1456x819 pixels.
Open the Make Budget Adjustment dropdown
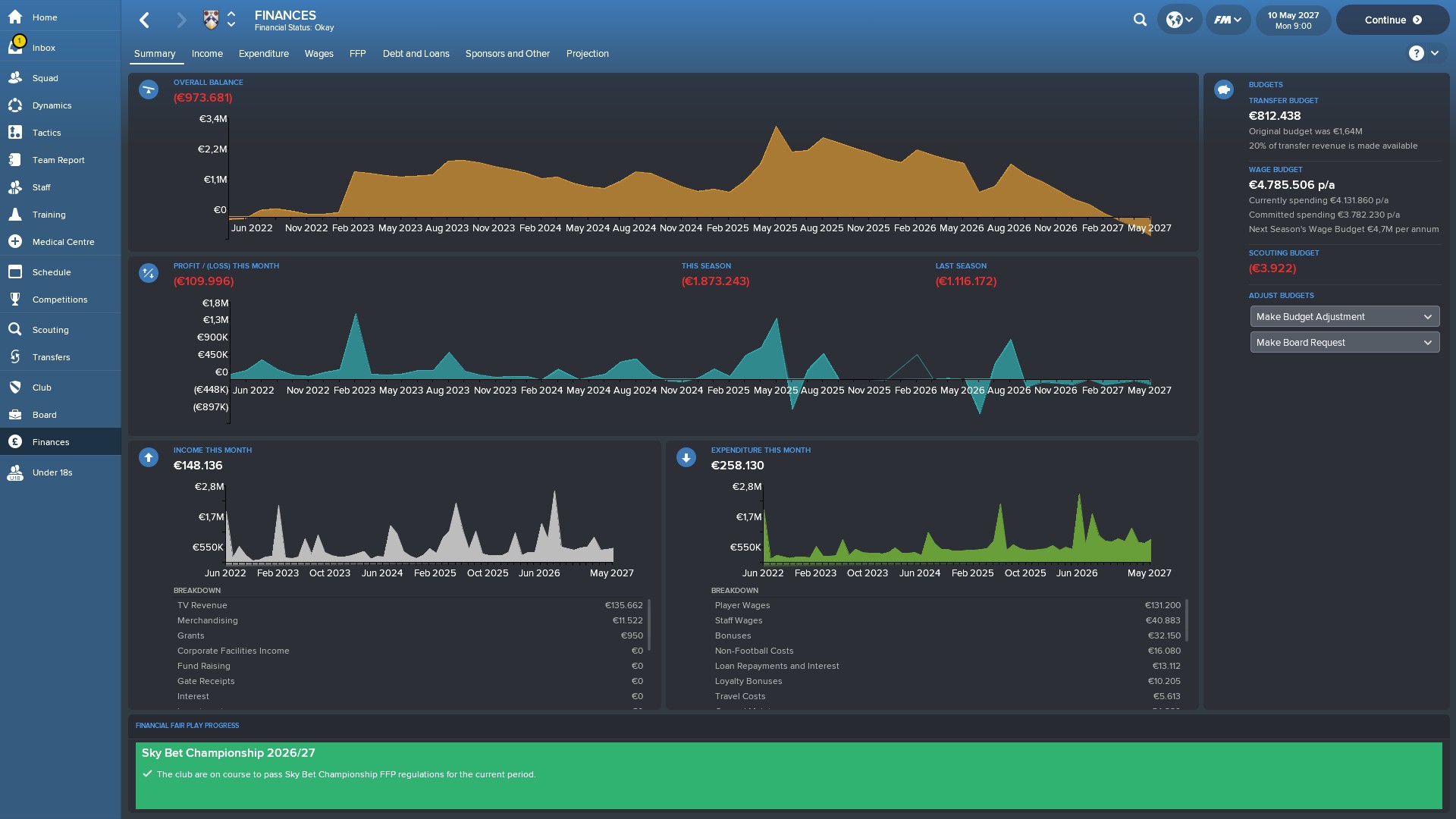1344,317
